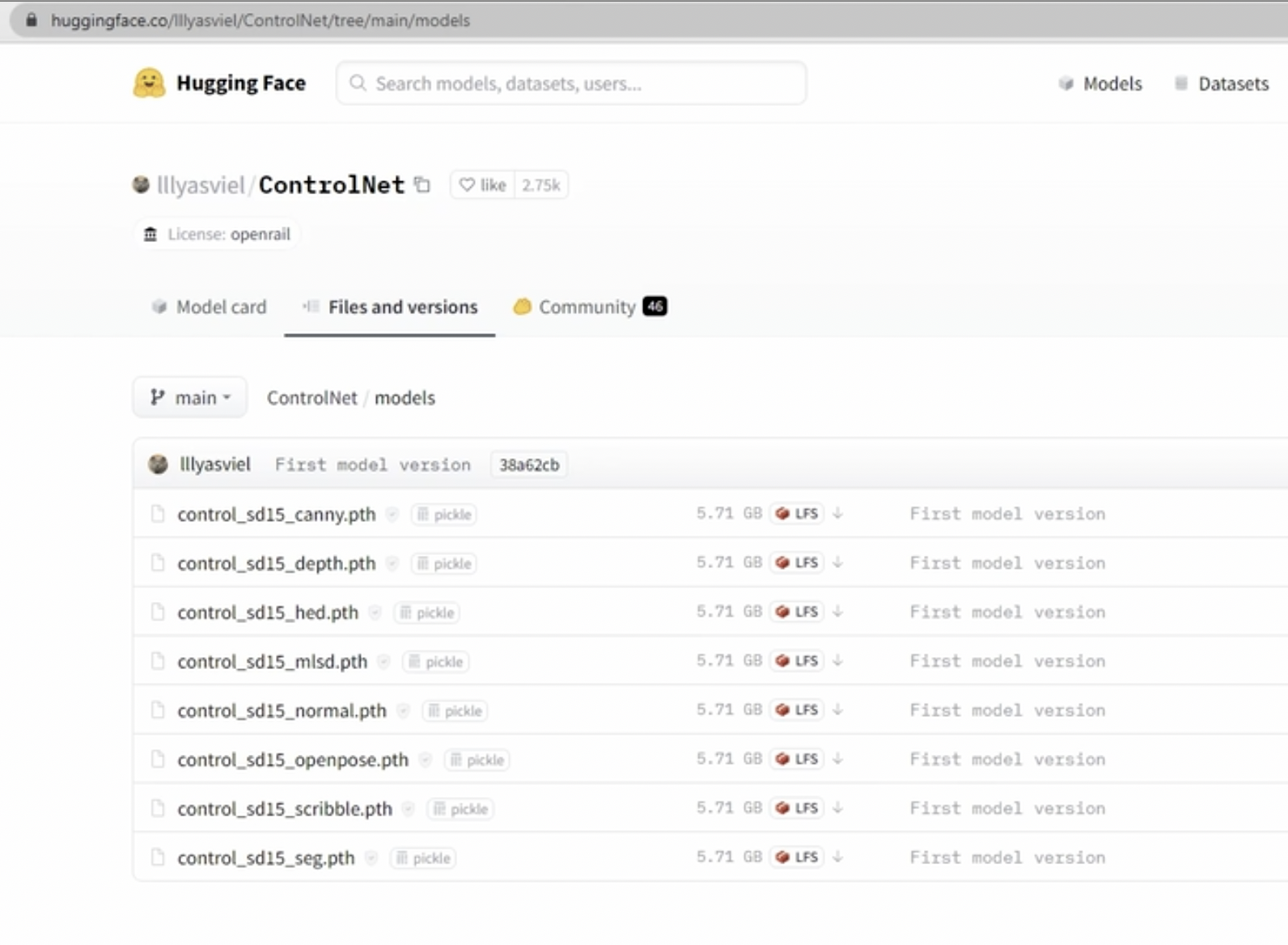Click the ControlNet breadcrumb link
Screen dimensions: 1288x945
(x=312, y=398)
